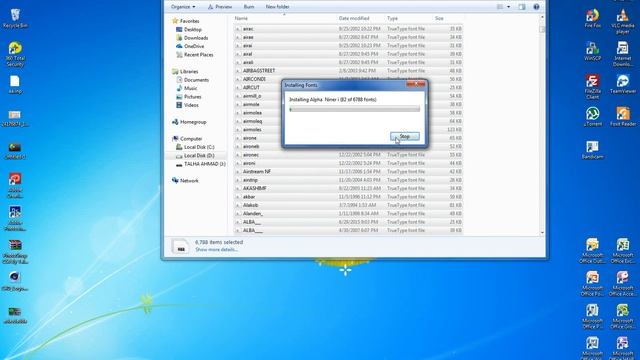Open Adobe Photoshop desktop shortcut
The width and height of the screenshot is (640, 360).
pyautogui.click(x=15, y=219)
